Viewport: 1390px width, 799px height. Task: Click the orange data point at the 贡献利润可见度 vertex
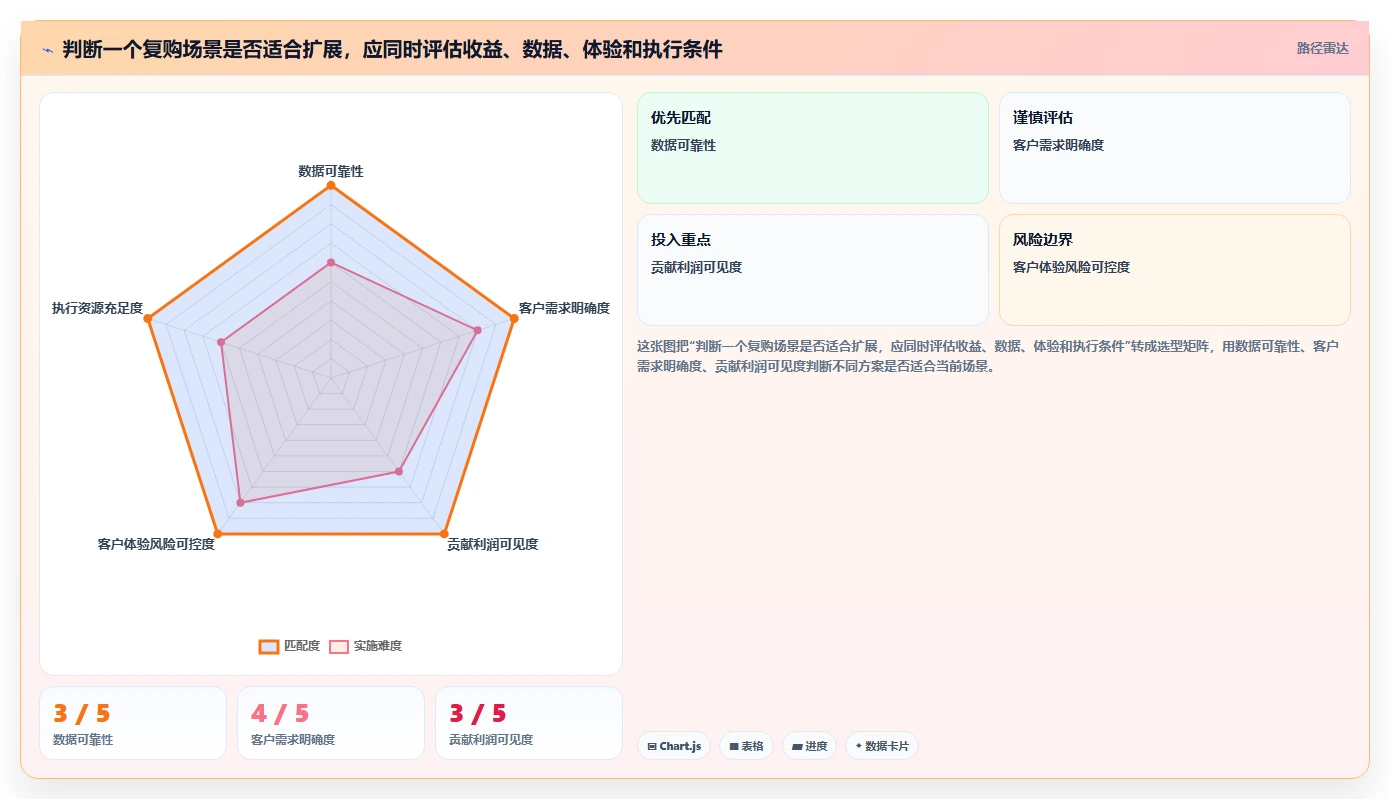(444, 534)
